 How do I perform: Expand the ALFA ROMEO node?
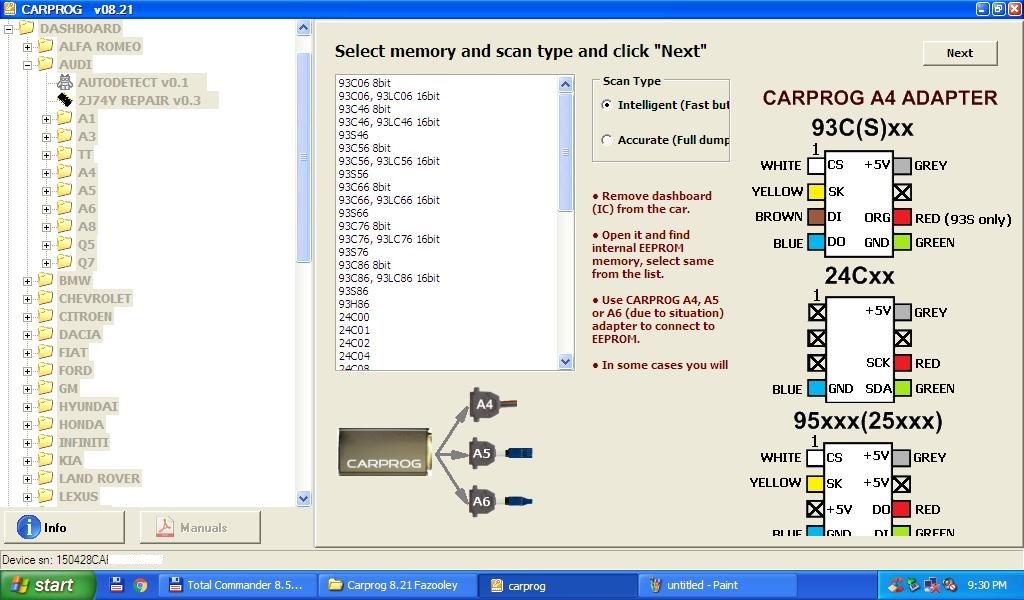click(x=27, y=47)
